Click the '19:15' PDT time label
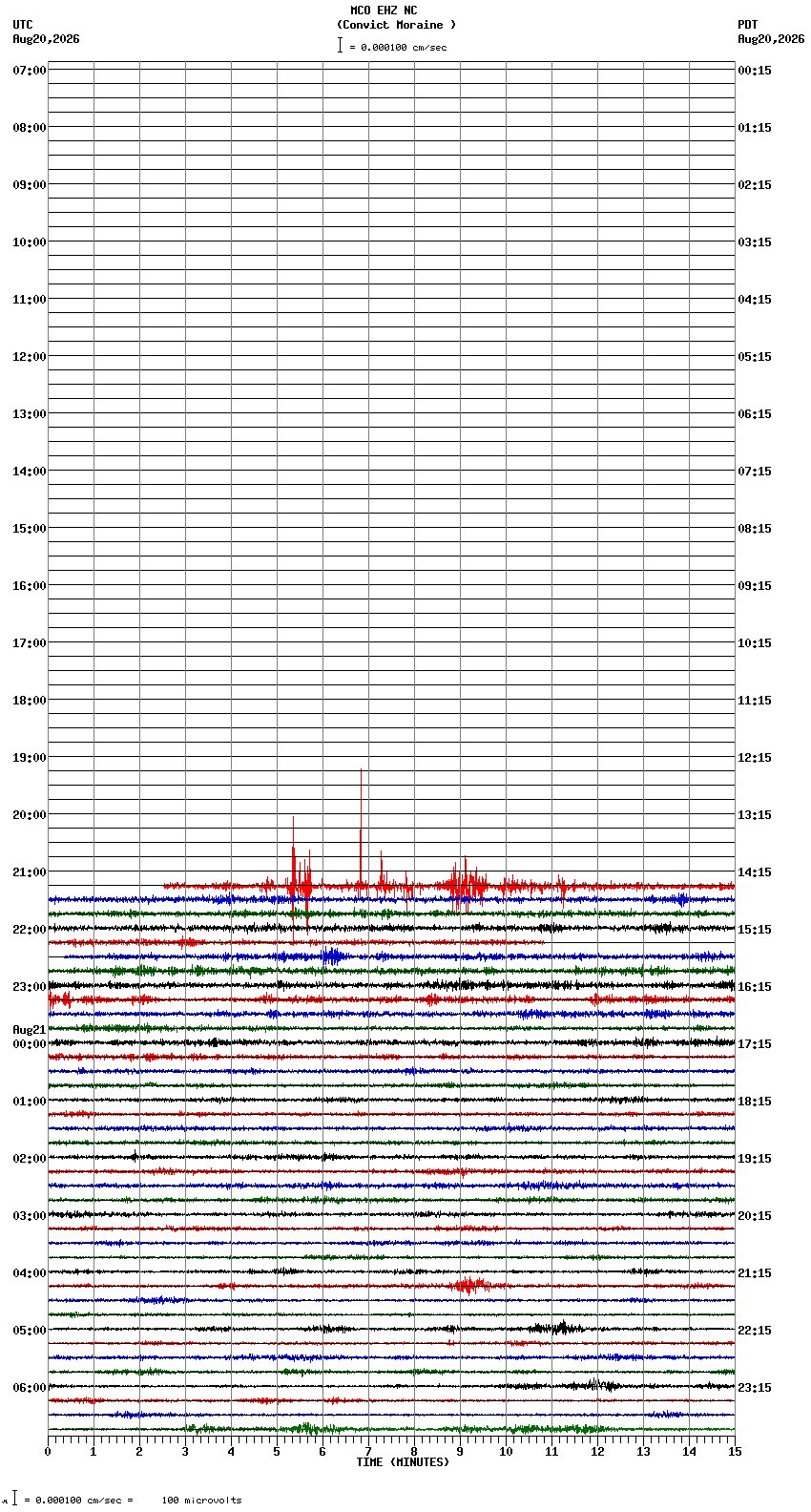811x1512 pixels. [755, 1159]
